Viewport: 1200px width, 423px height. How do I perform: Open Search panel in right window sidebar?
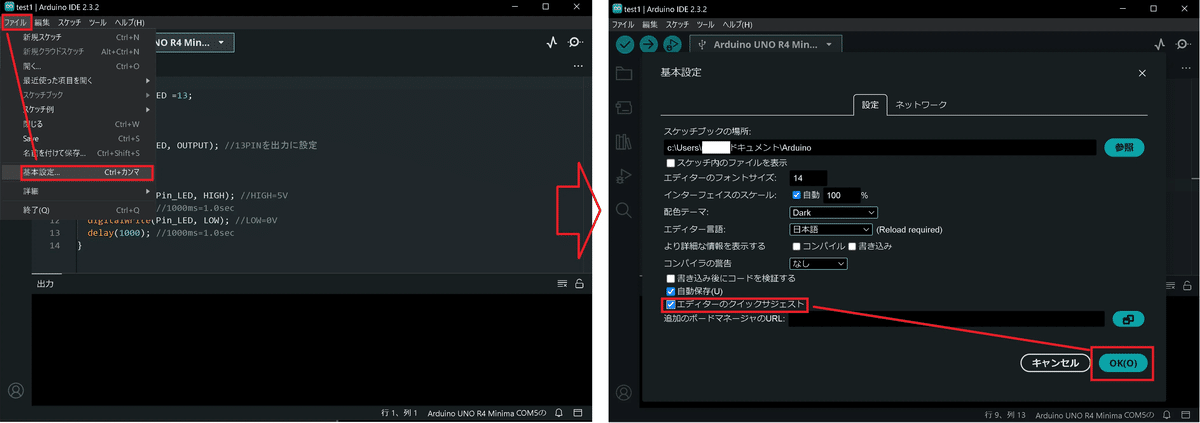624,210
